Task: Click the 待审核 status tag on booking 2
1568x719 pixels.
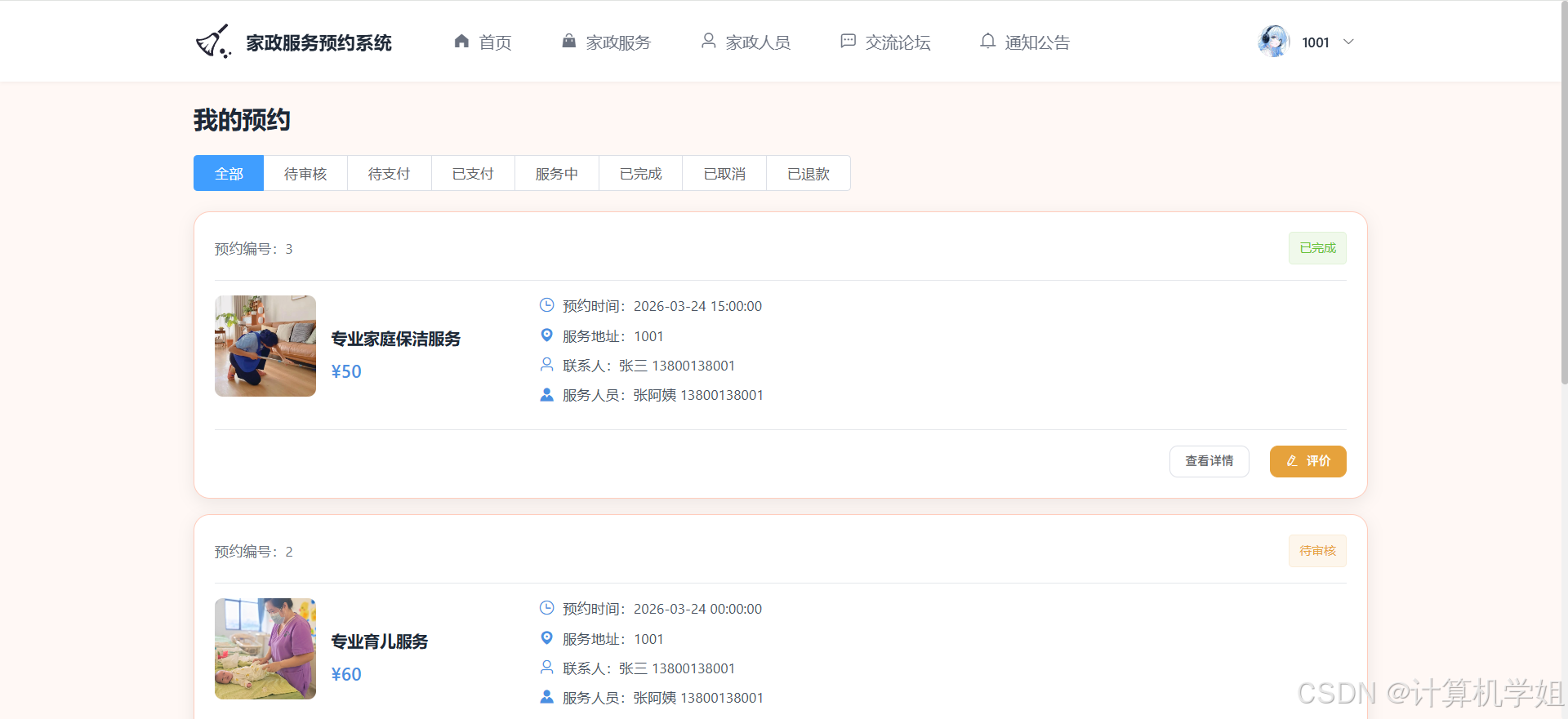Action: [x=1317, y=551]
